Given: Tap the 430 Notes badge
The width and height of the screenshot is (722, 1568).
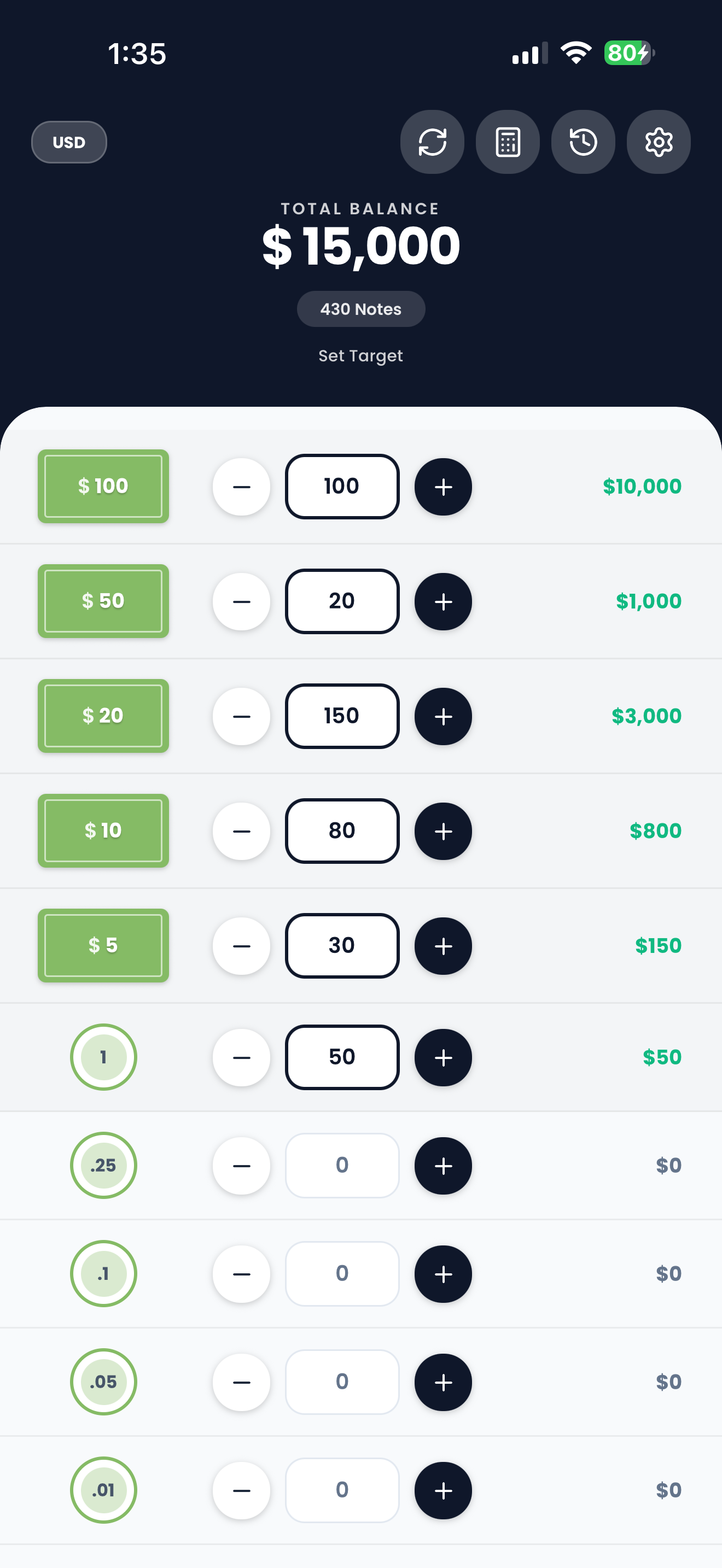Looking at the screenshot, I should [x=360, y=308].
